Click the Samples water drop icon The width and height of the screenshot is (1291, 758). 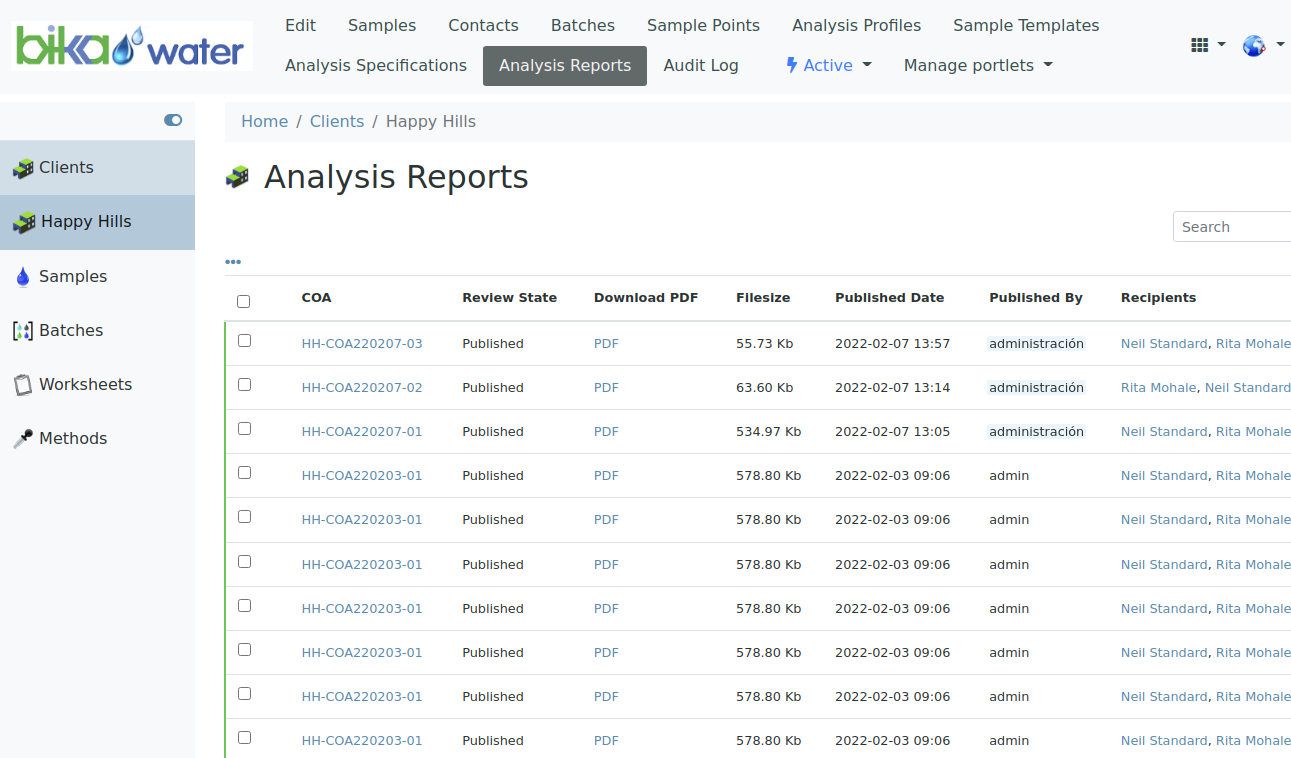point(22,277)
